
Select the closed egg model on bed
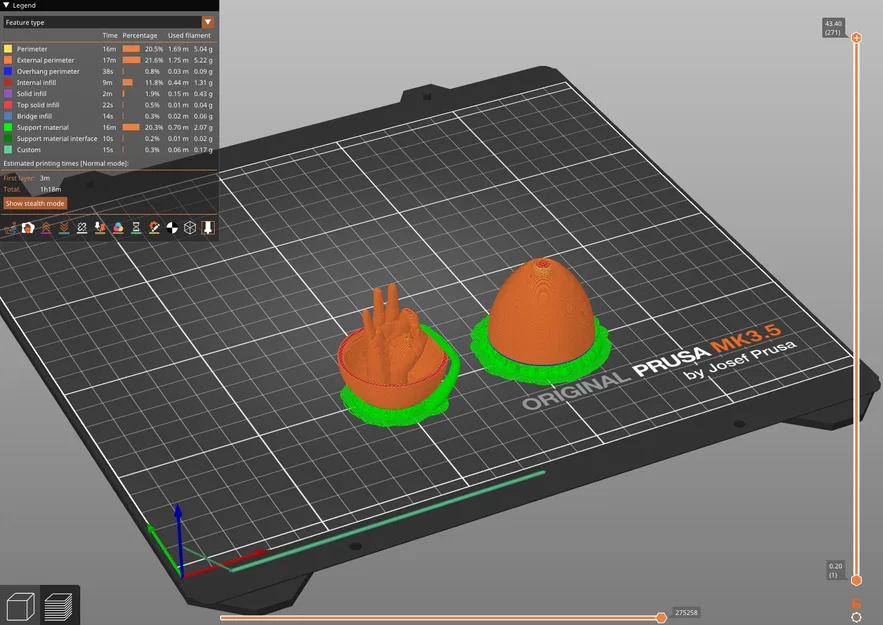pyautogui.click(x=541, y=314)
